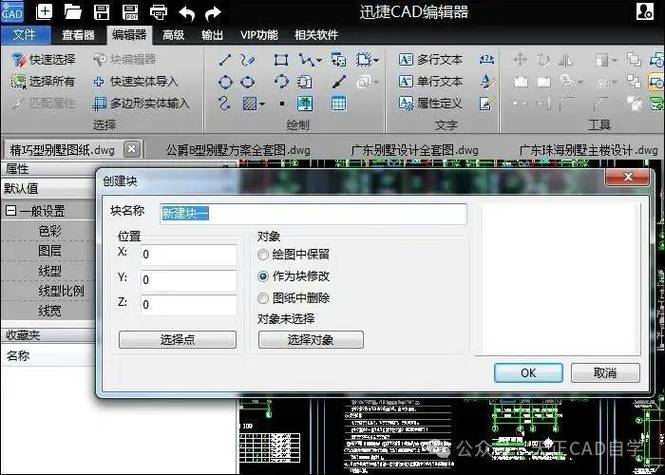Click the 线宽 property row
Viewport: 665px width, 475px height.
pos(48,311)
